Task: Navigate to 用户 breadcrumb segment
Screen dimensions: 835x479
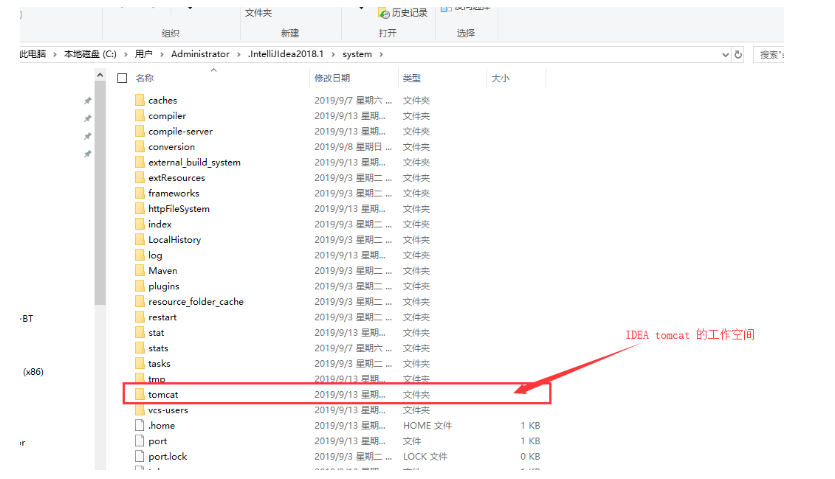Action: click(x=144, y=54)
